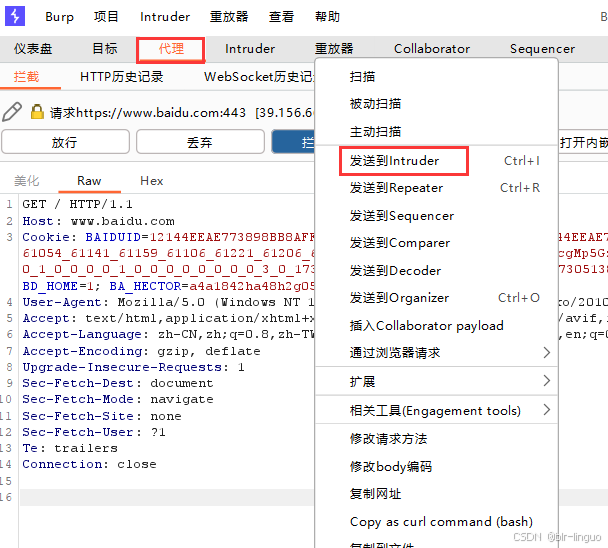
Task: Open the 重放器 menu in menu bar
Action: pos(229,17)
